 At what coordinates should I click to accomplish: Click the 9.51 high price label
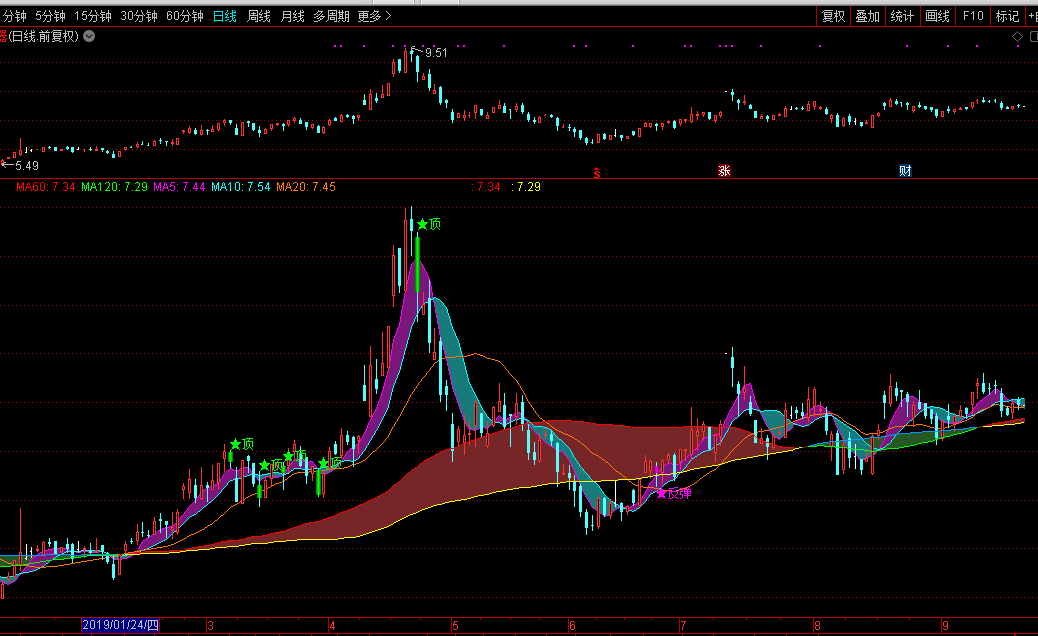coord(436,52)
